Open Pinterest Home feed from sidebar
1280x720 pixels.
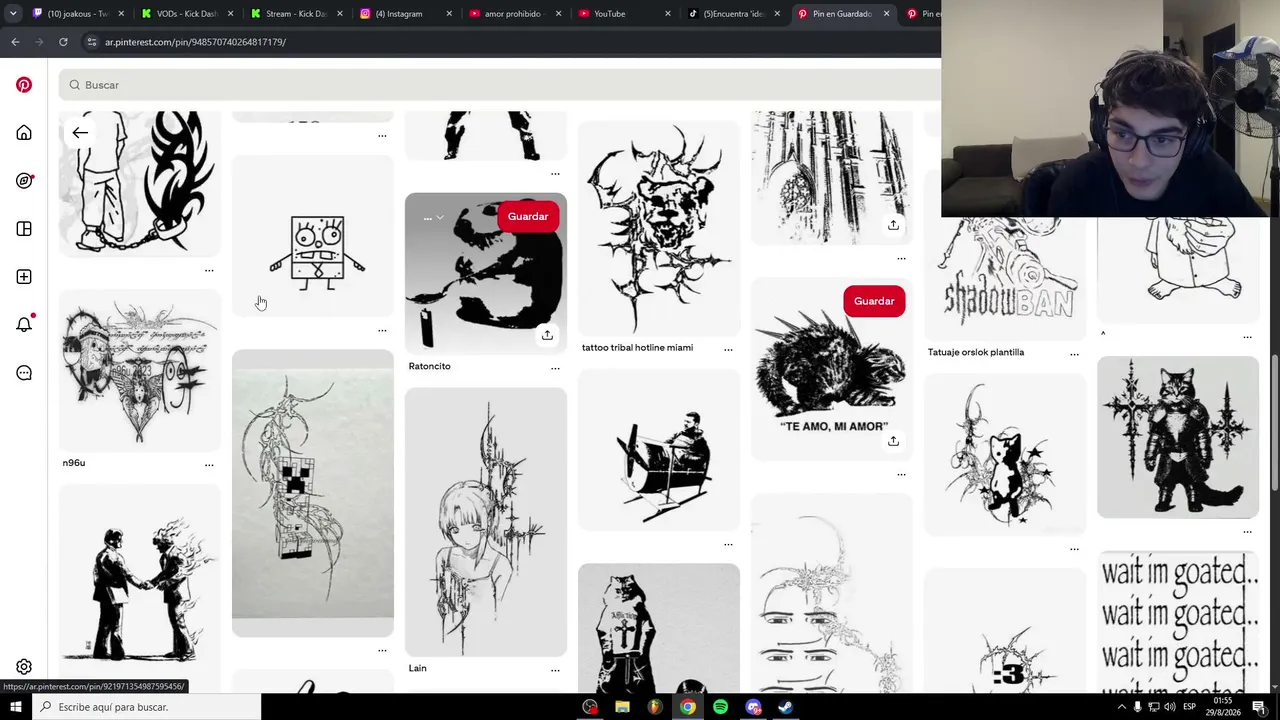pos(24,133)
